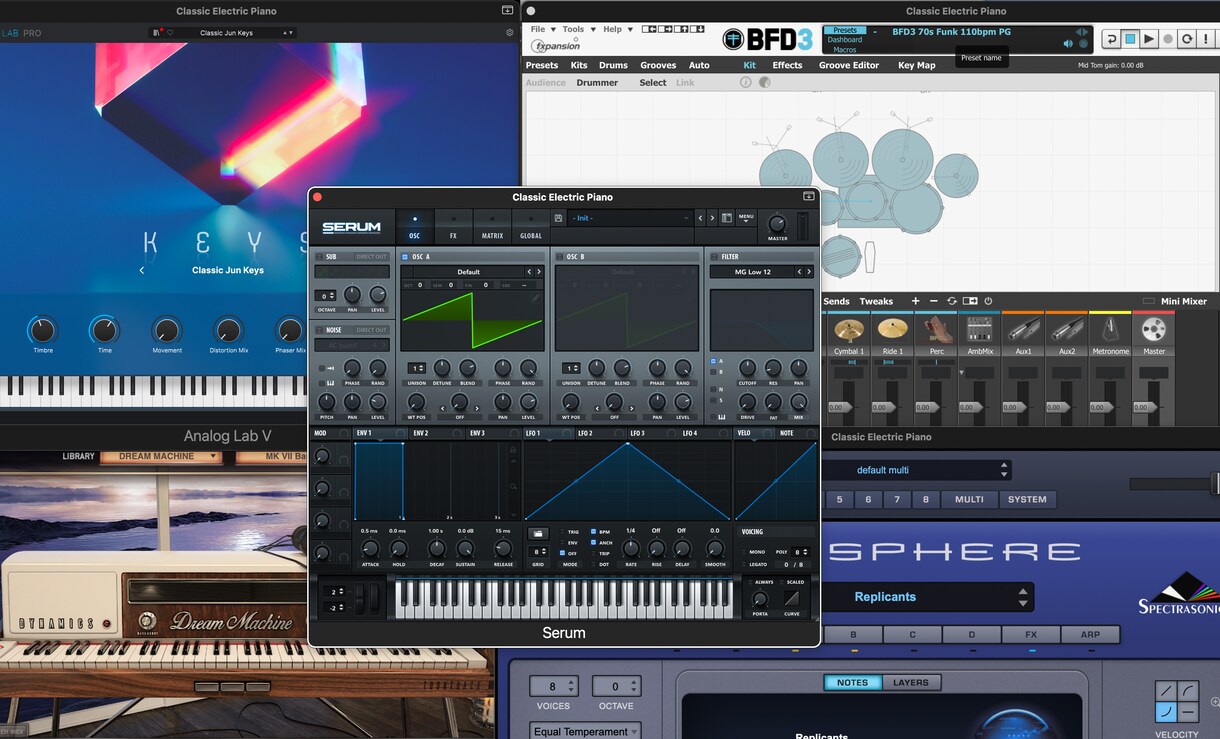Open BFD3 Groove Editor tab
Screen dimensions: 1220x739
tap(849, 65)
